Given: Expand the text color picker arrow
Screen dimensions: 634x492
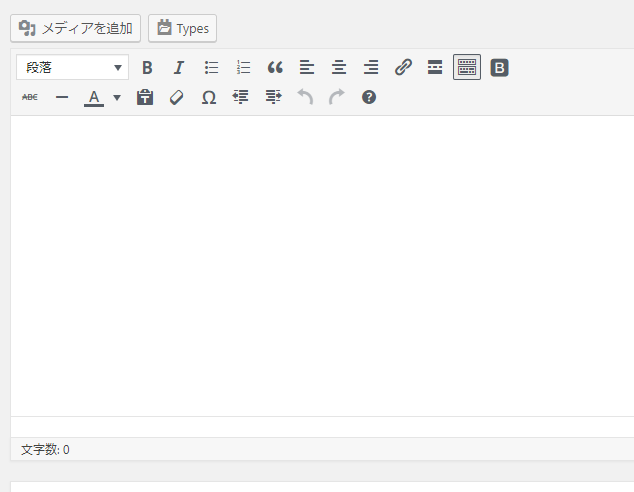Looking at the screenshot, I should point(117,98).
